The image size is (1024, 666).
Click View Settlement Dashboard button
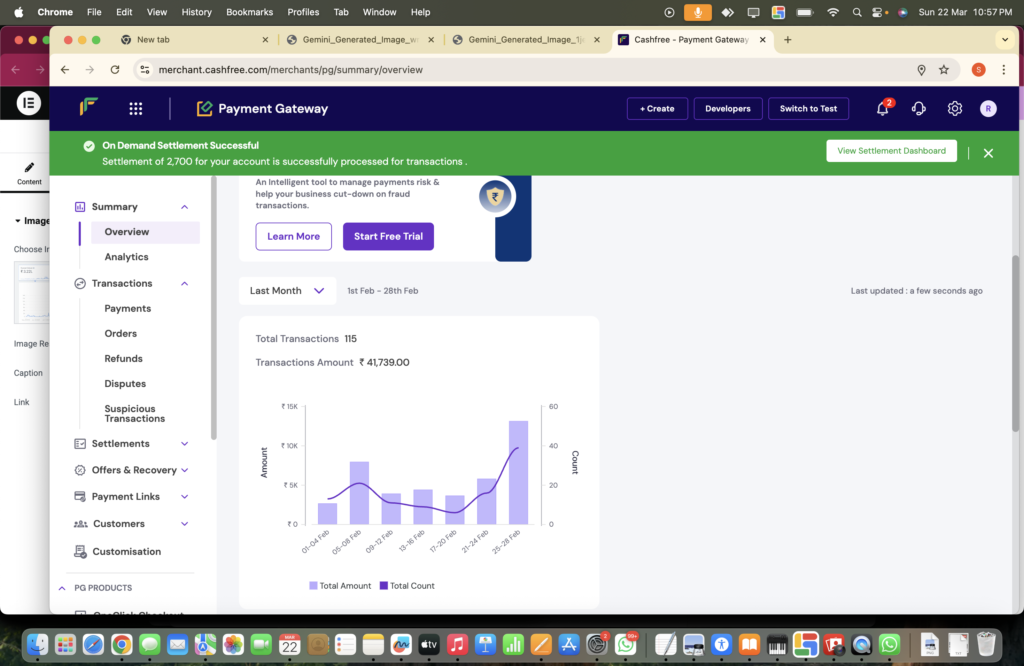click(x=891, y=151)
